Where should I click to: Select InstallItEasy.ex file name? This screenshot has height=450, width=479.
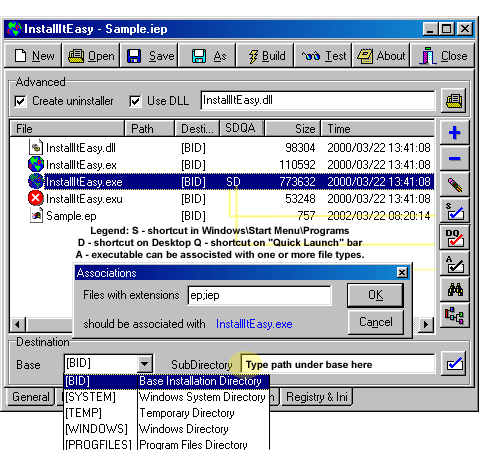coord(81,165)
